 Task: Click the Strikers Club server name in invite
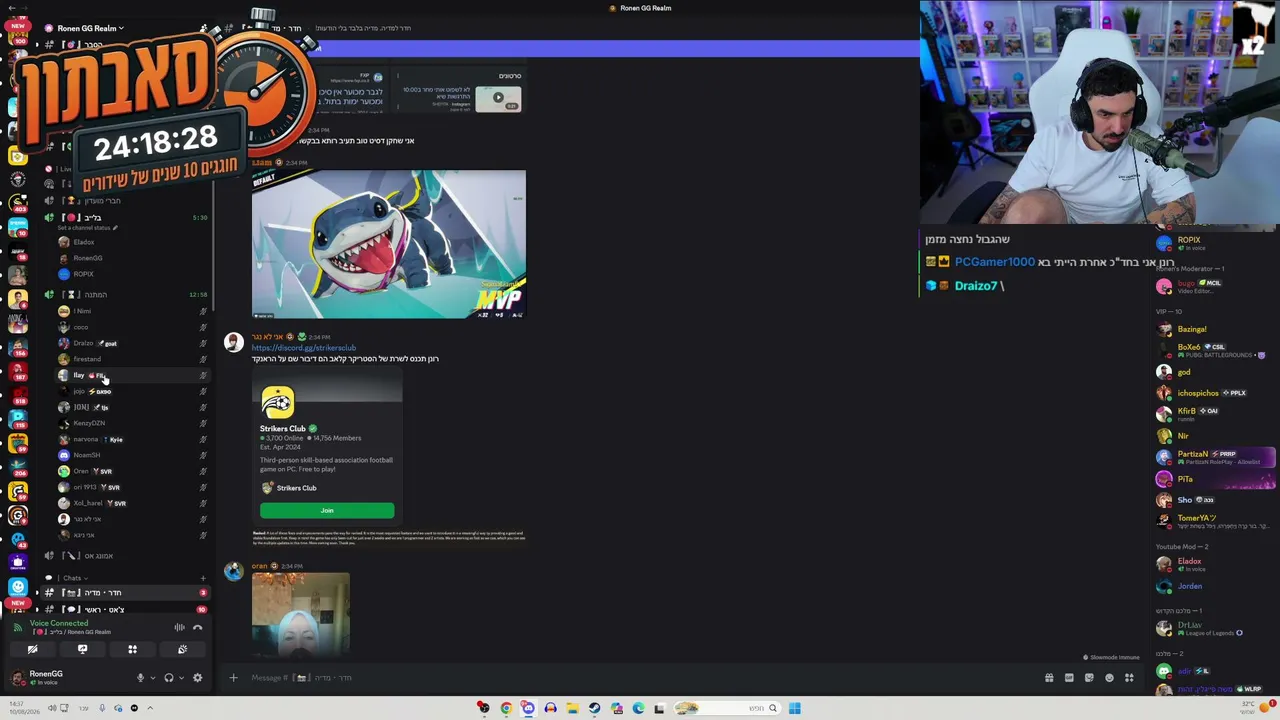[283, 428]
